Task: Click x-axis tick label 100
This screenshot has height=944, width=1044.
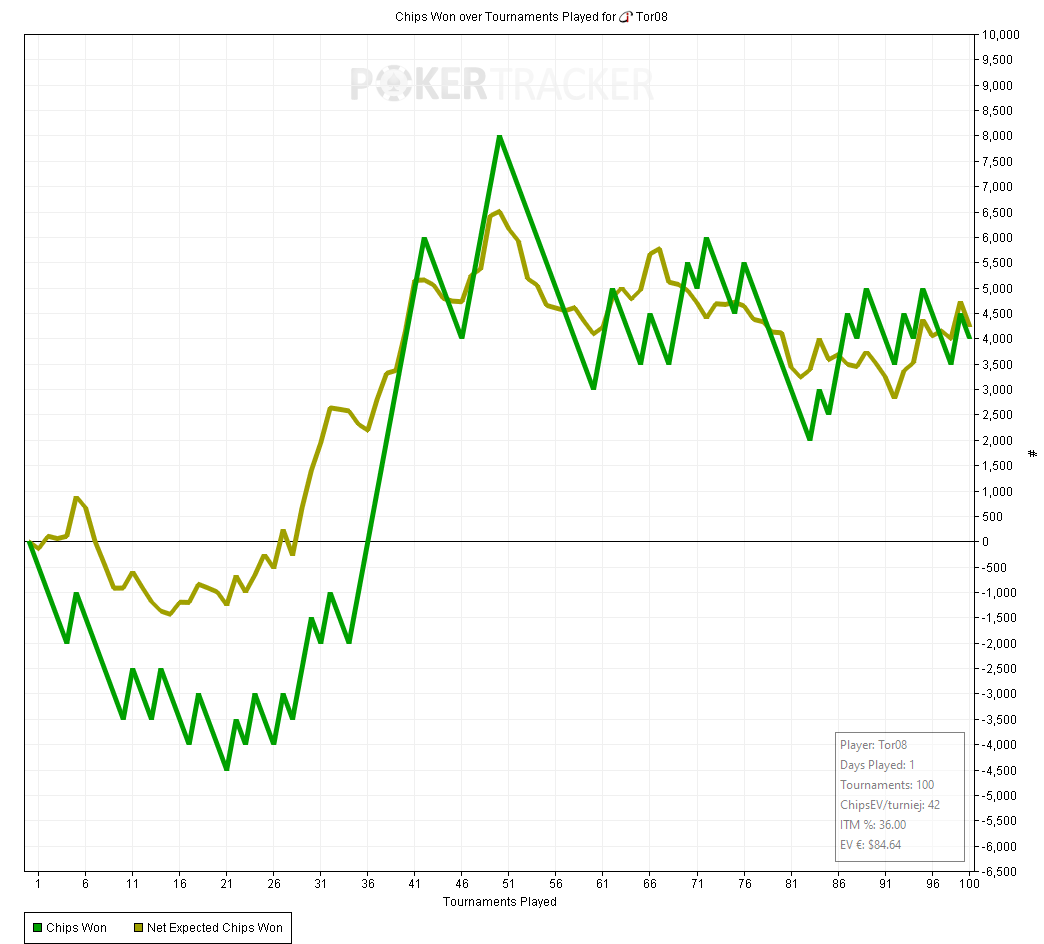Action: click(969, 883)
